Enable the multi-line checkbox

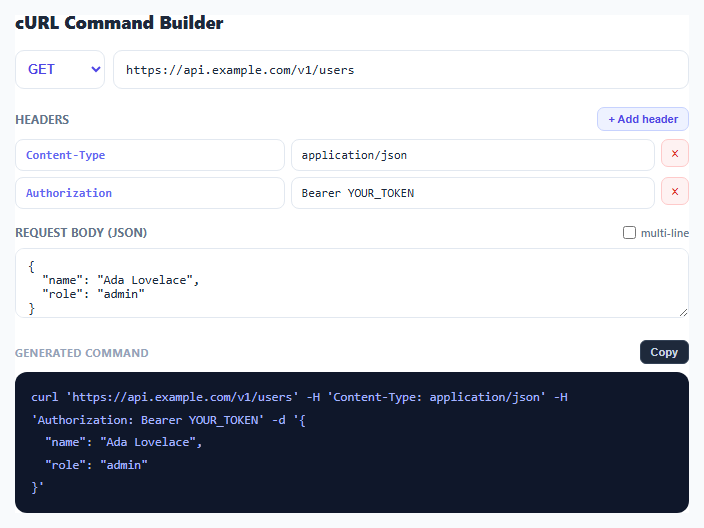[629, 233]
